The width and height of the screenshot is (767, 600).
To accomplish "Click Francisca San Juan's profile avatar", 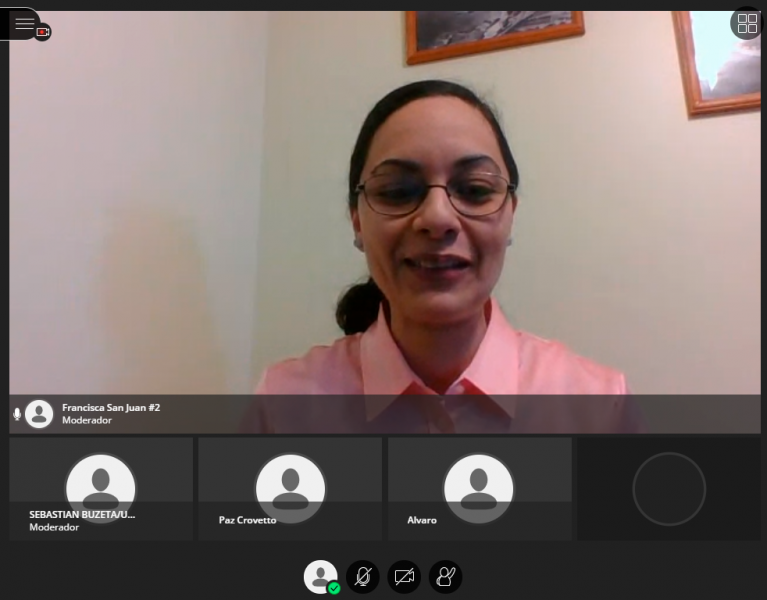I will (39, 414).
